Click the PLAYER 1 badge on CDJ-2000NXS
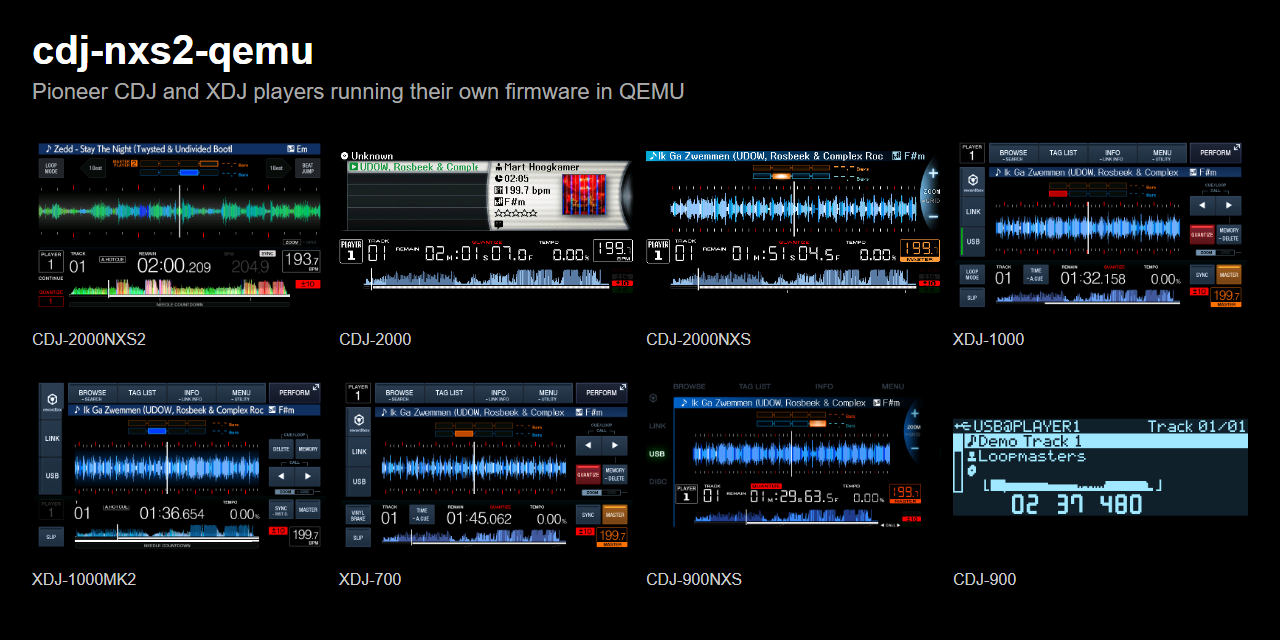The height and width of the screenshot is (640, 1280). (x=658, y=251)
